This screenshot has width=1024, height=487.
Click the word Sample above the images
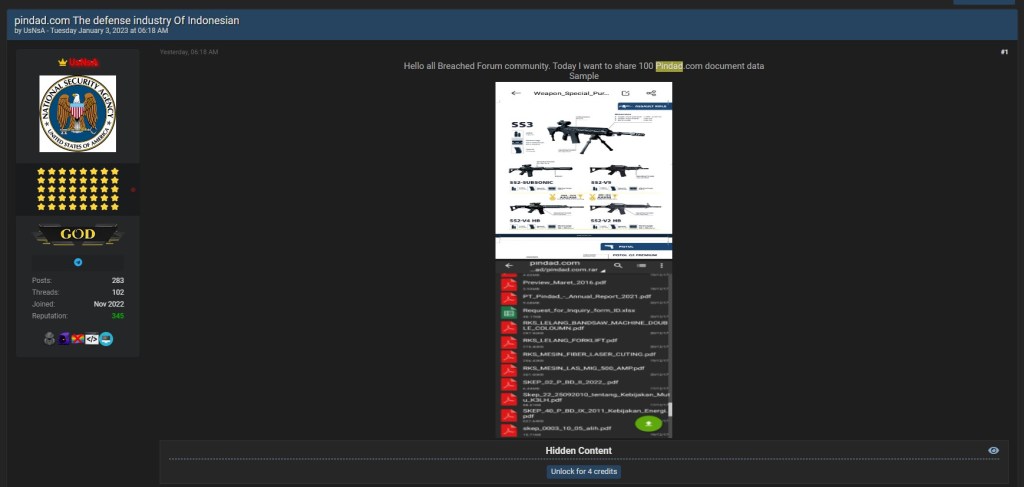[583, 76]
